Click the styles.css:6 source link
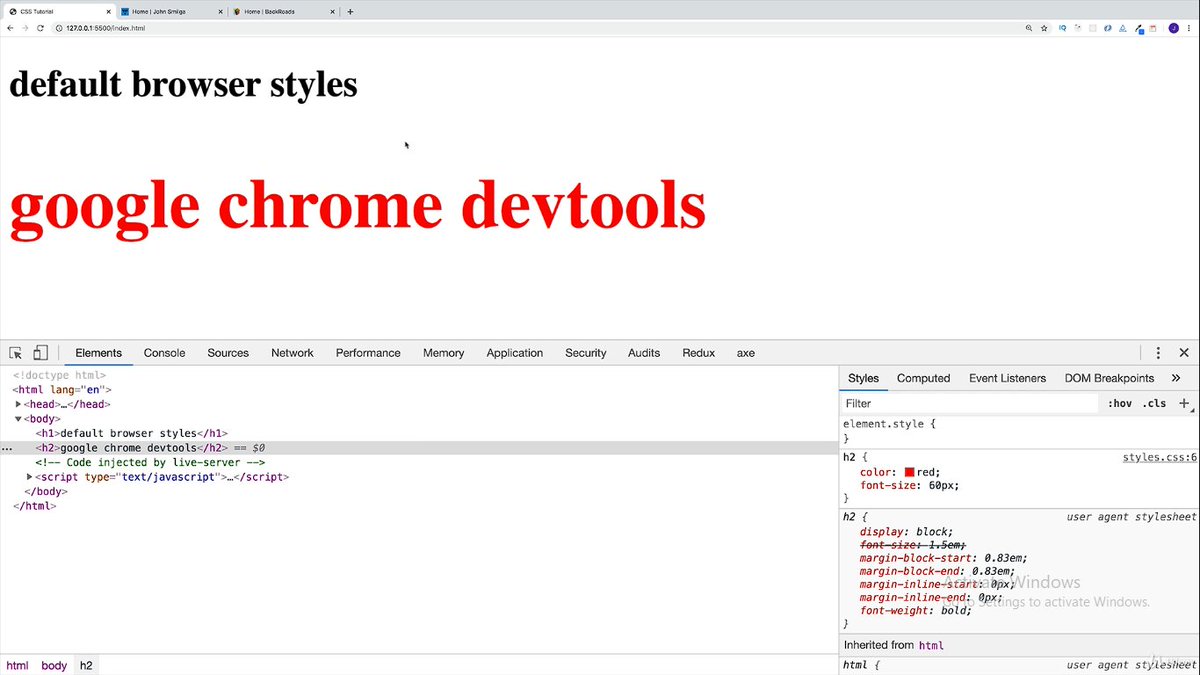Viewport: 1200px width, 675px height. pos(1158,457)
